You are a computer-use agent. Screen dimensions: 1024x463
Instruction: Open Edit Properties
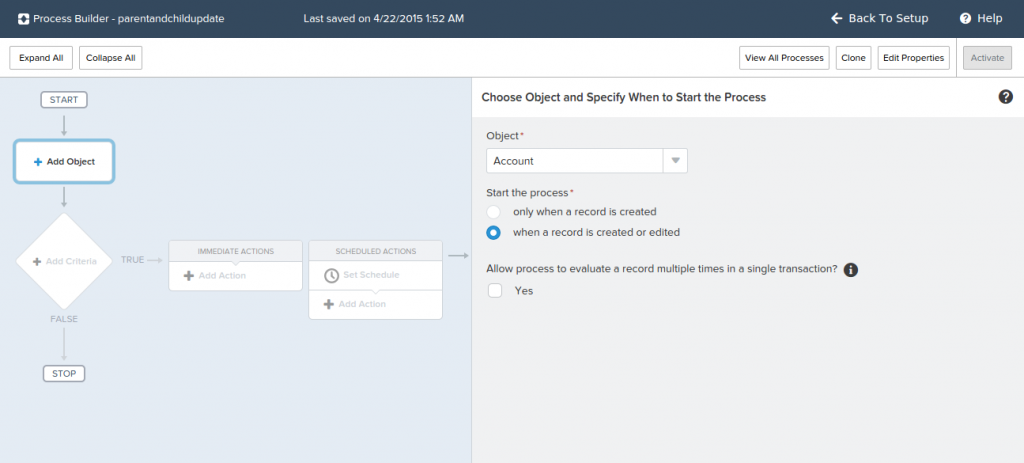click(x=914, y=57)
